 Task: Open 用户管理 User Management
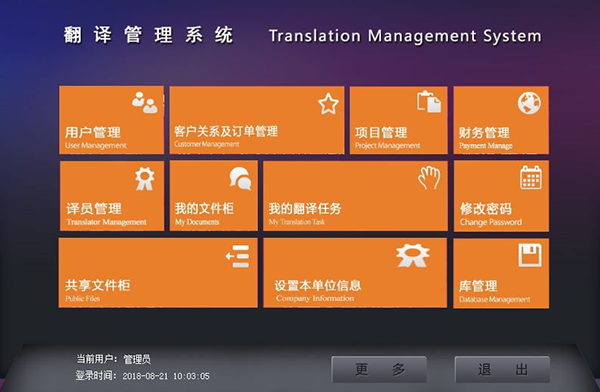pos(111,120)
